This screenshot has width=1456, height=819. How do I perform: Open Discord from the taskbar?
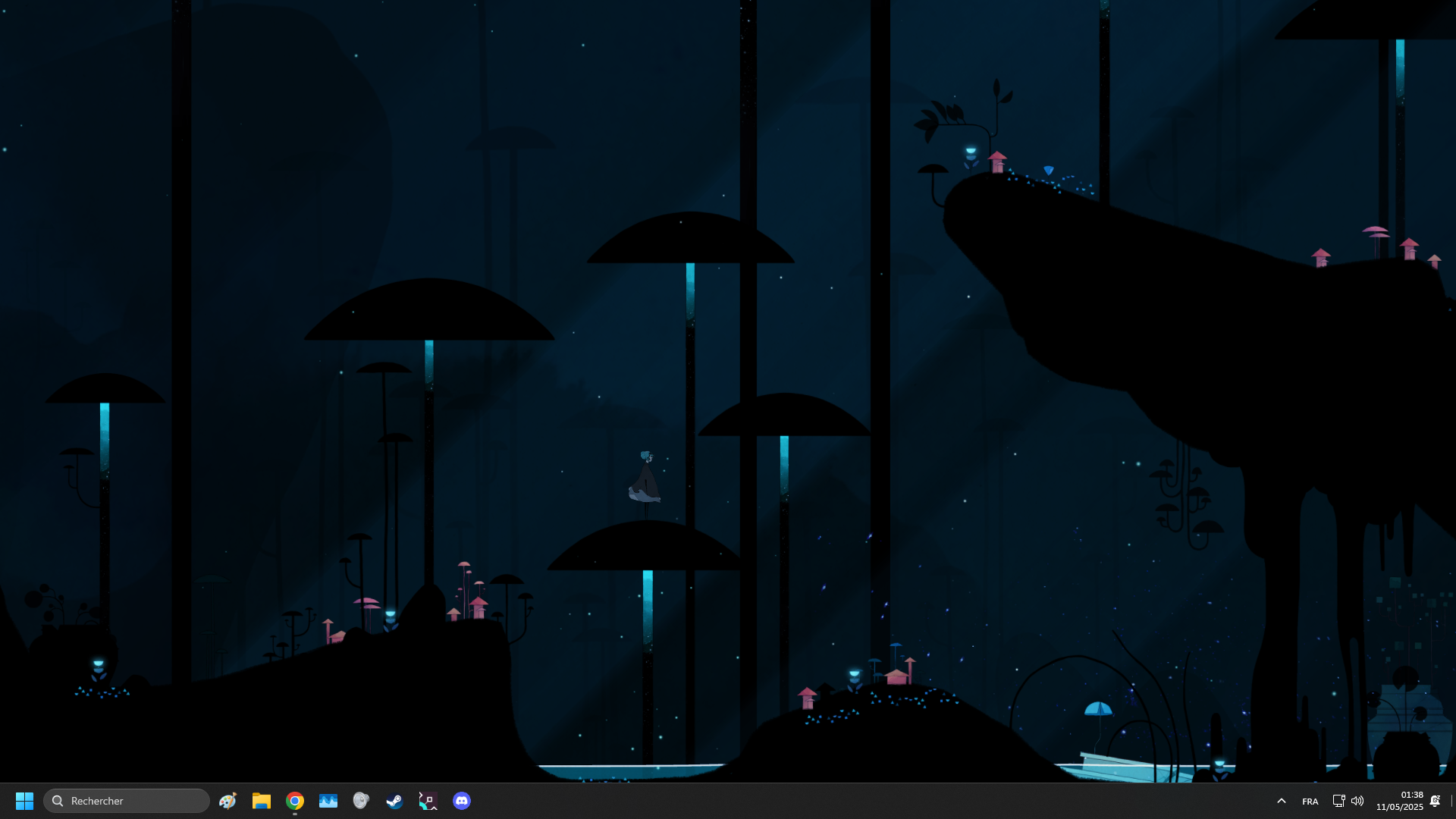(462, 801)
